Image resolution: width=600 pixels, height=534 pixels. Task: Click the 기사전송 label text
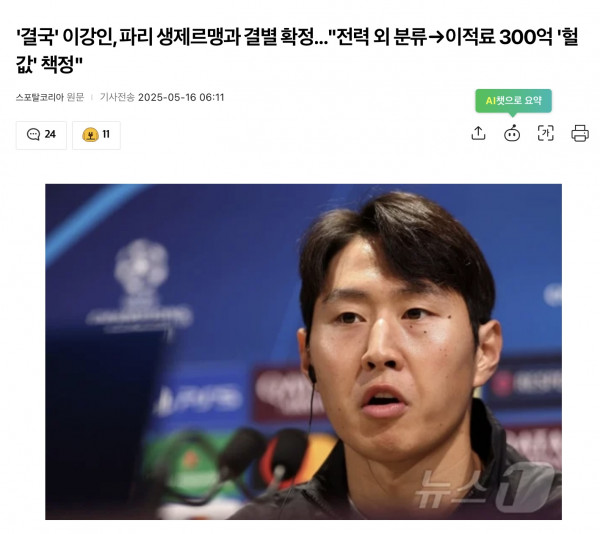(x=117, y=97)
